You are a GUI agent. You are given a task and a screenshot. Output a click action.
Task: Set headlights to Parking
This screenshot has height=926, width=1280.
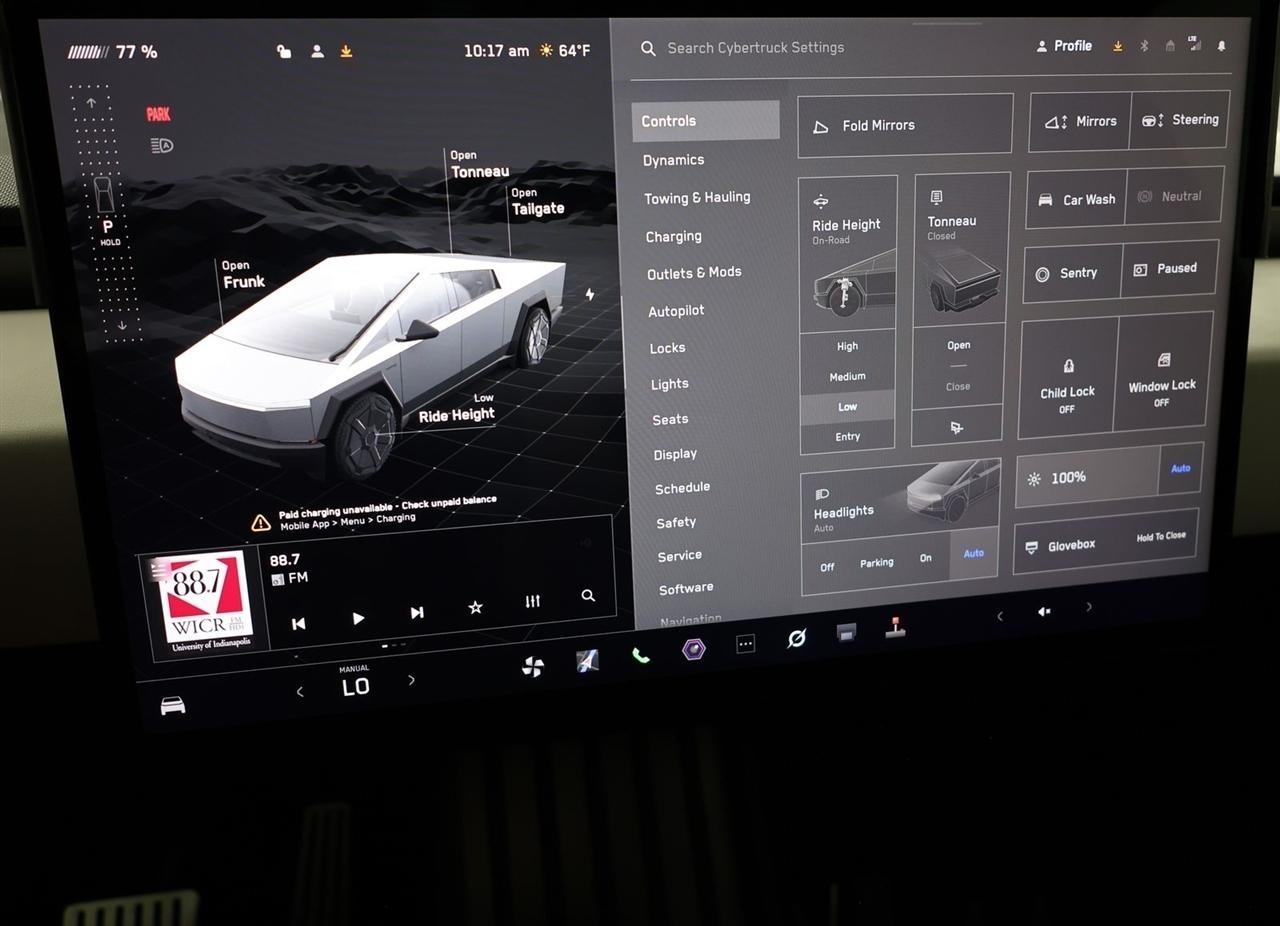(x=877, y=563)
